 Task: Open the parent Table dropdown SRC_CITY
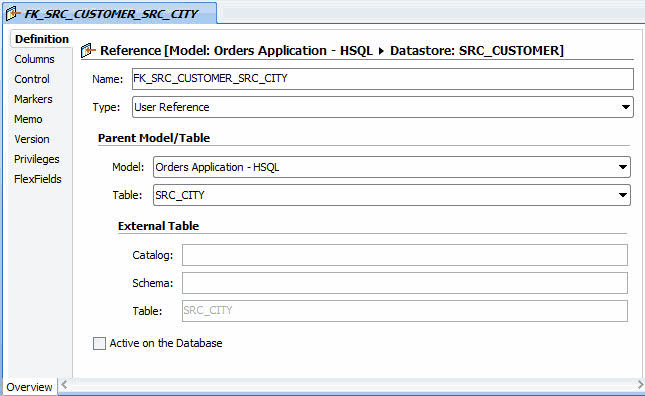click(392, 195)
